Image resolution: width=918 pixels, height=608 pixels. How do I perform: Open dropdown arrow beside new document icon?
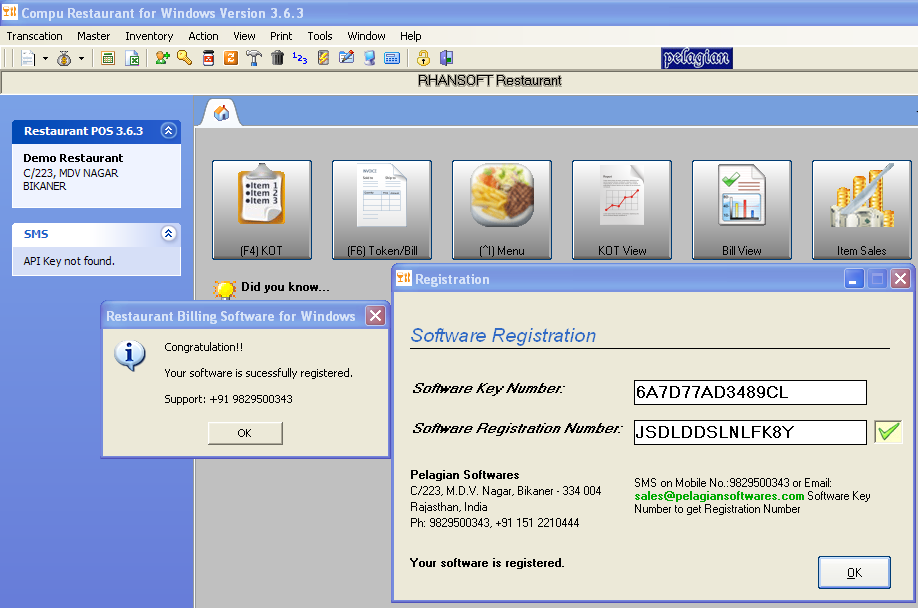pyautogui.click(x=46, y=58)
